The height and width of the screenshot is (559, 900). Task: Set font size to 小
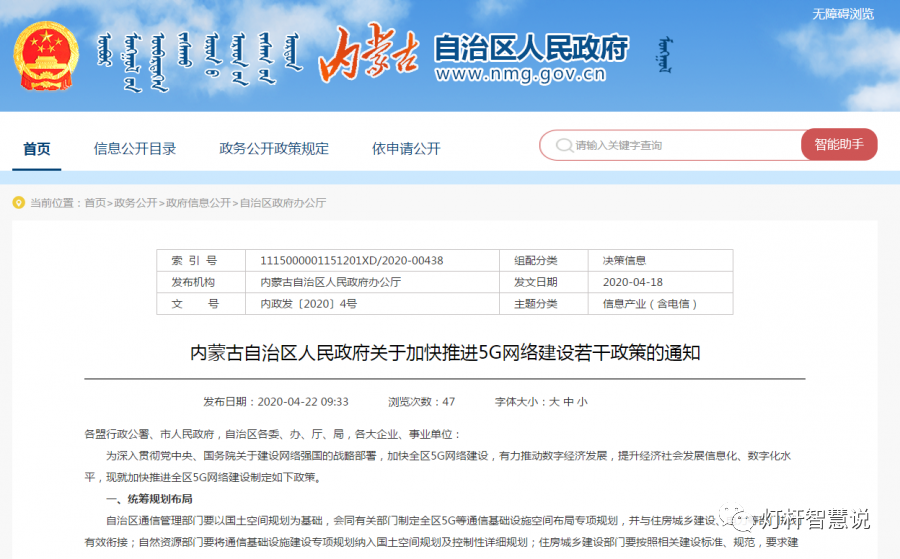(x=582, y=402)
